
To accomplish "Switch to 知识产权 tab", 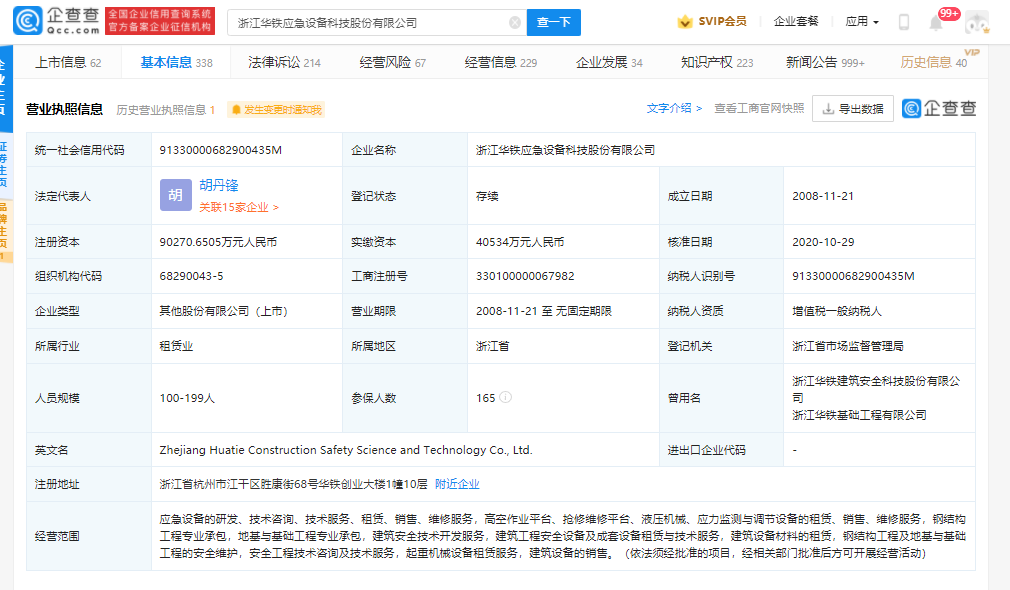I will point(717,62).
